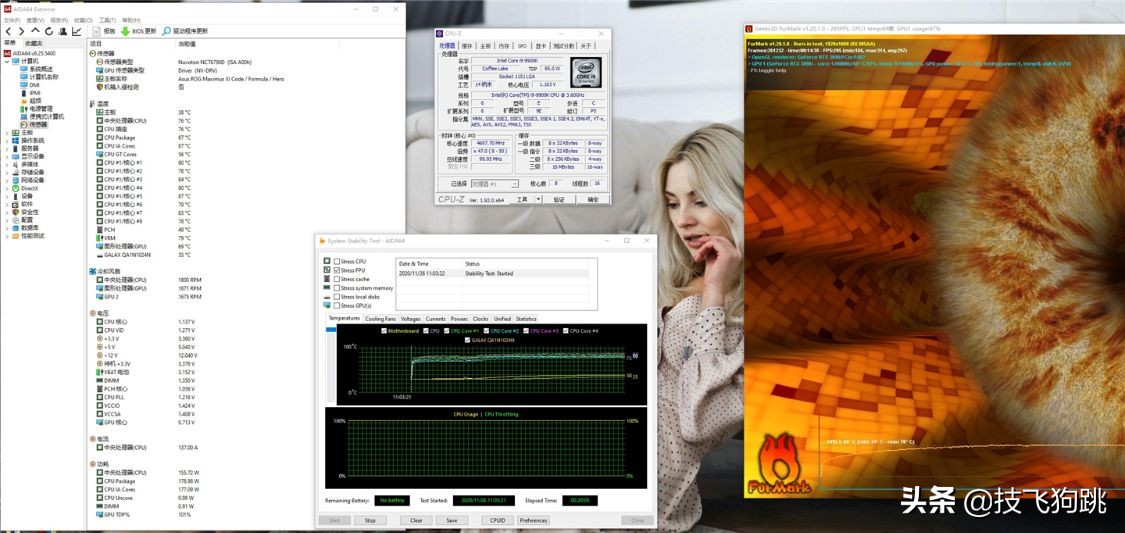Click the BIOS 更新 green arrow button
The image size is (1125, 533).
tap(138, 32)
